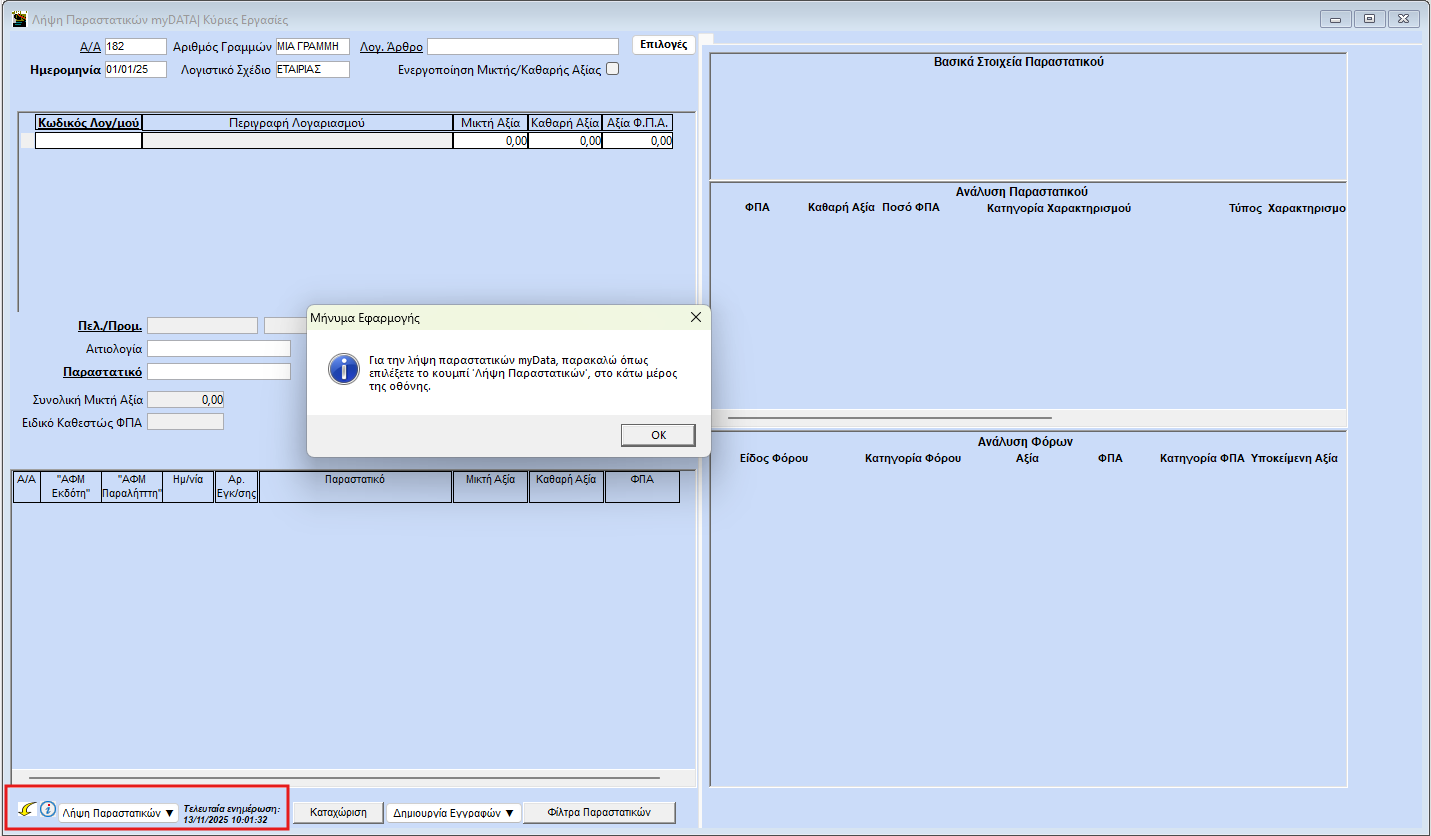This screenshot has width=1431, height=836.
Task: Open Φίλτρα Παραστατικών
Action: pyautogui.click(x=599, y=812)
